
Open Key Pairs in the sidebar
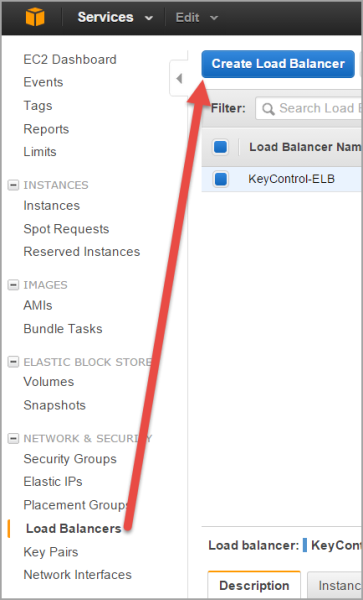coord(51,552)
